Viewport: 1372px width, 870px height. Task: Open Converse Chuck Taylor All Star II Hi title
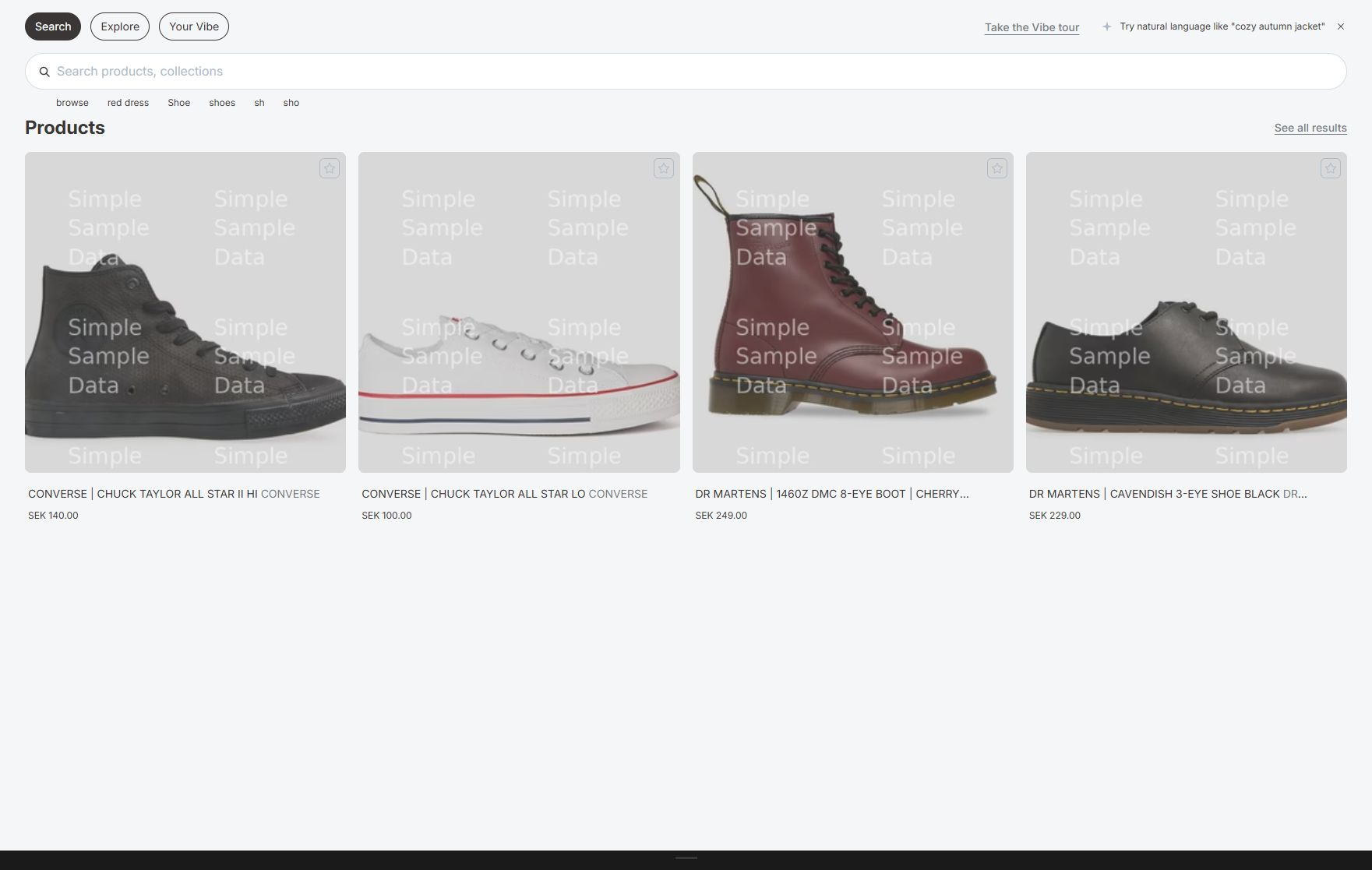[174, 494]
